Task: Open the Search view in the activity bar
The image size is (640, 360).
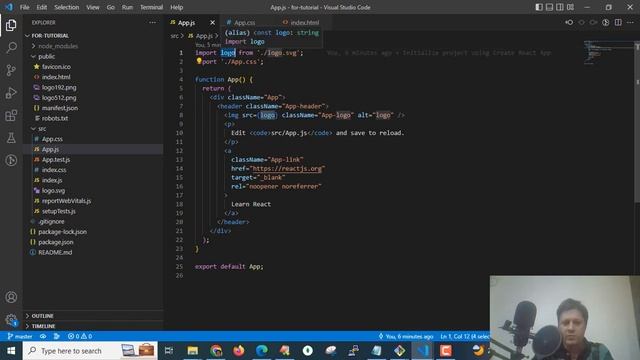Action: pos(11,48)
